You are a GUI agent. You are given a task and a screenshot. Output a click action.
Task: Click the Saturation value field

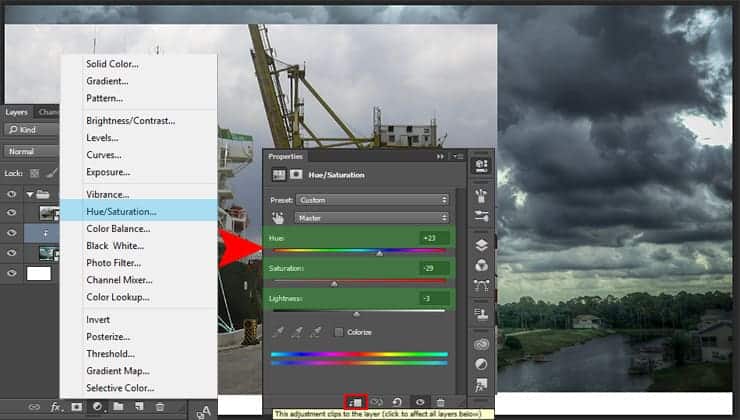pyautogui.click(x=434, y=269)
